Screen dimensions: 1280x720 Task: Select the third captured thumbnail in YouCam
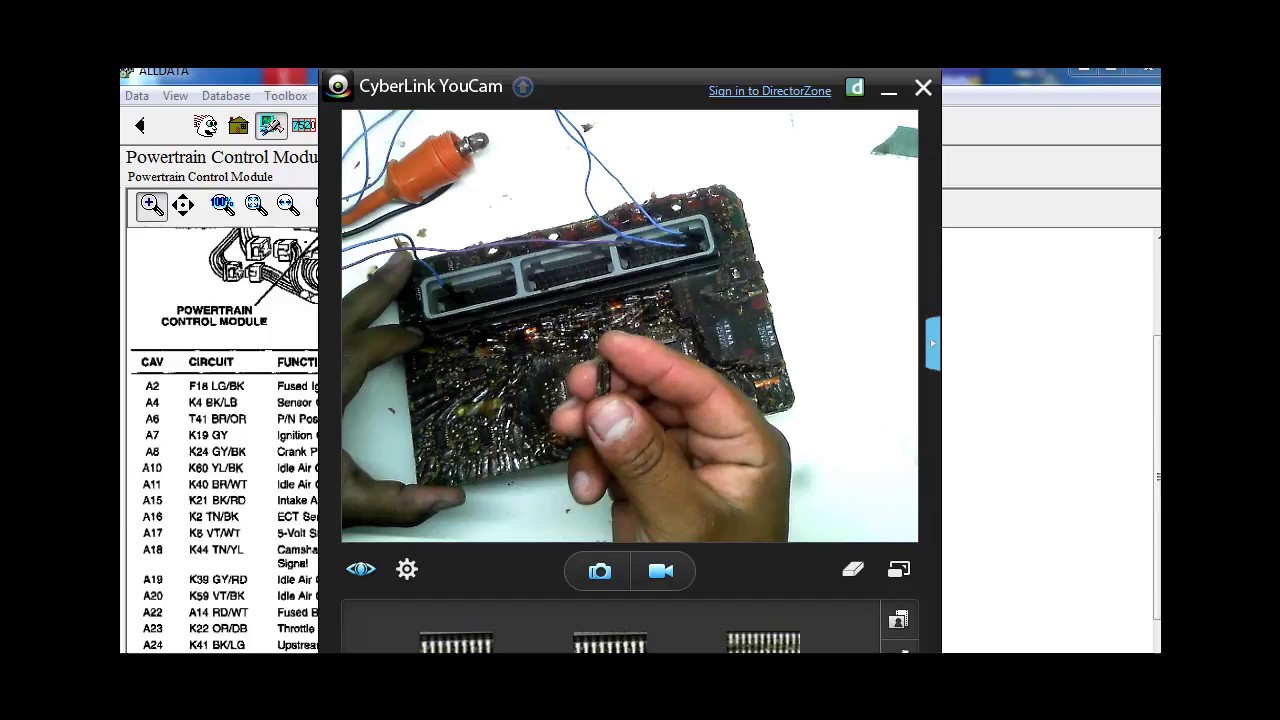point(763,642)
